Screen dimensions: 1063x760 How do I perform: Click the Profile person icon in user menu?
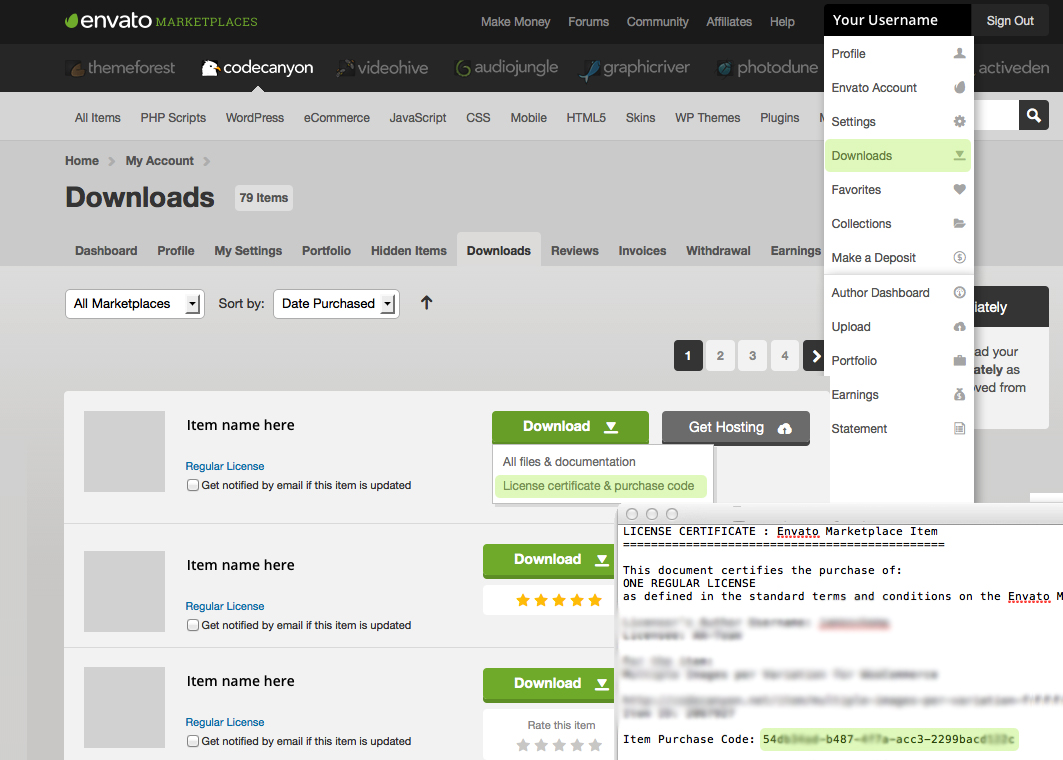(959, 53)
